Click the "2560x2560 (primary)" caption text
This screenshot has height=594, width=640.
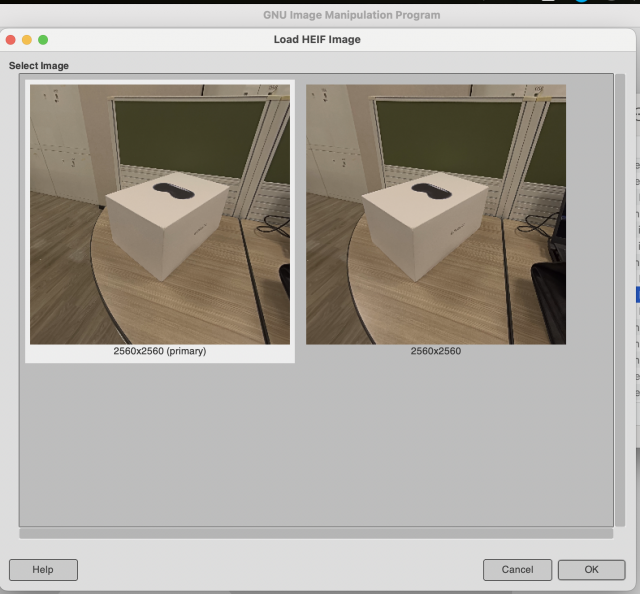[160, 351]
